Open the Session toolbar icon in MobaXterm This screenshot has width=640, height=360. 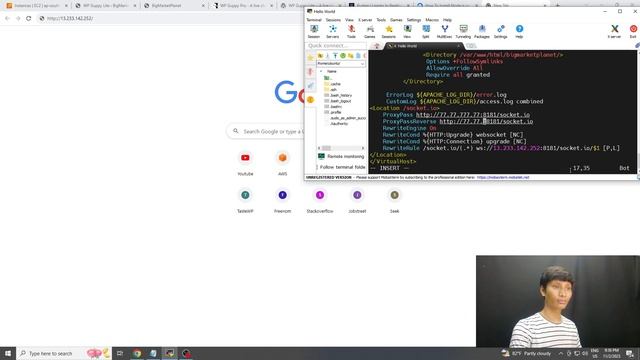click(314, 31)
